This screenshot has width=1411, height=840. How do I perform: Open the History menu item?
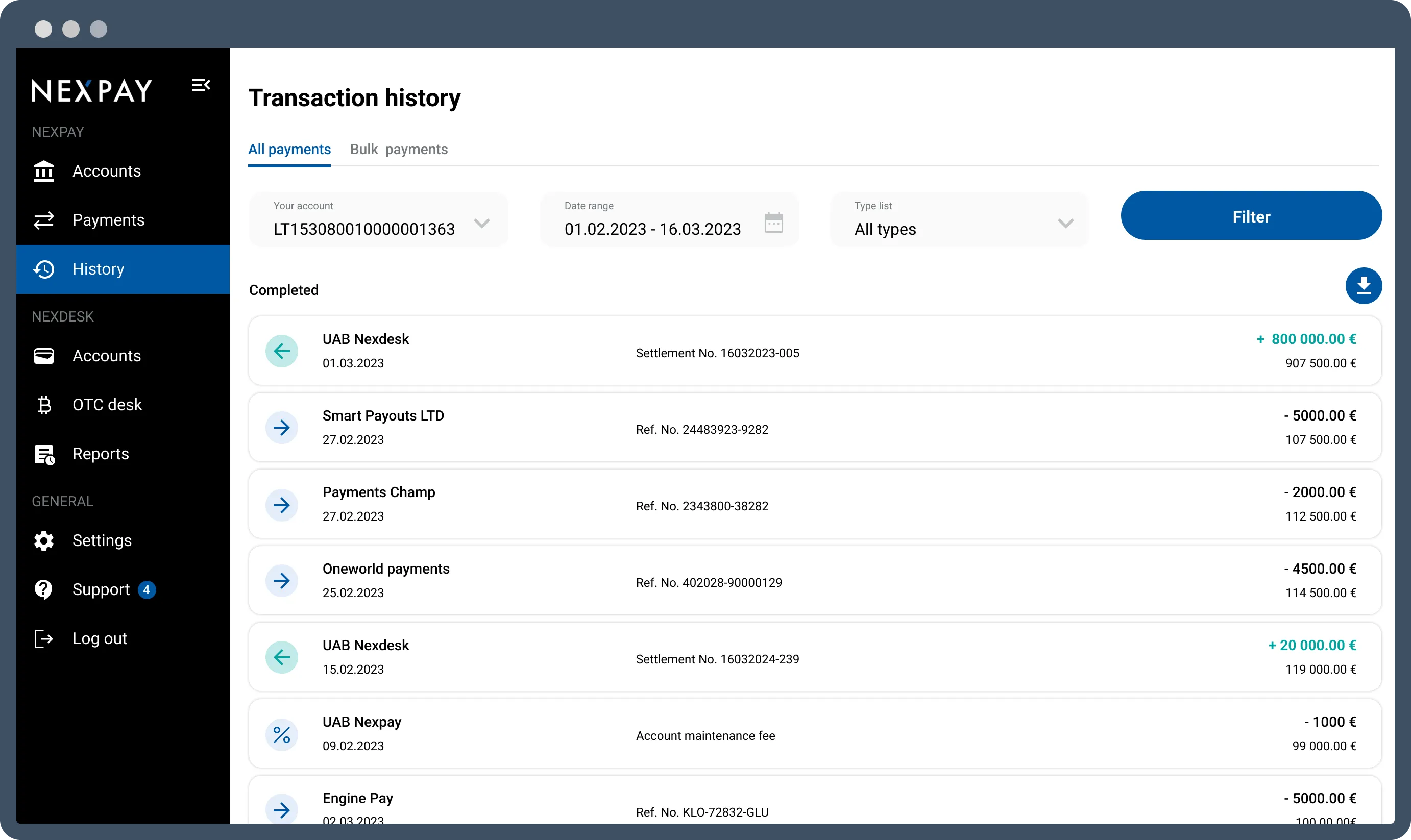point(123,269)
